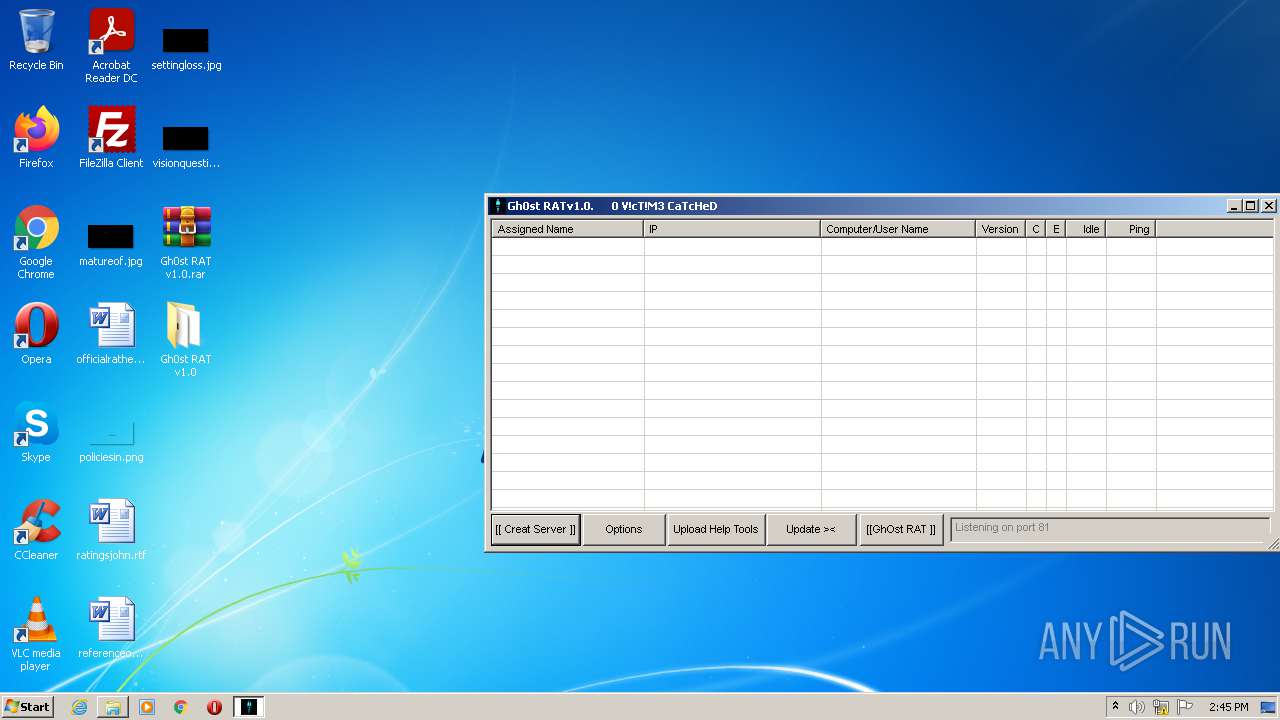Open the VLC media player shortcut

[x=36, y=634]
